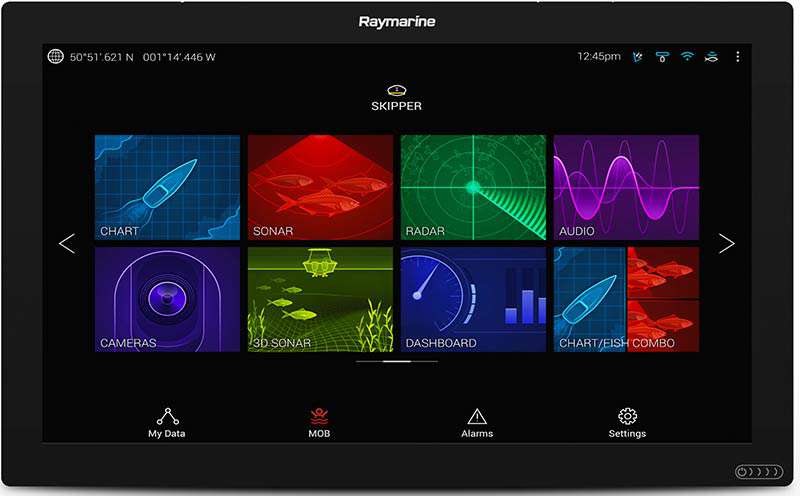Go to the next homescreen page
The height and width of the screenshot is (496, 800).
point(727,243)
